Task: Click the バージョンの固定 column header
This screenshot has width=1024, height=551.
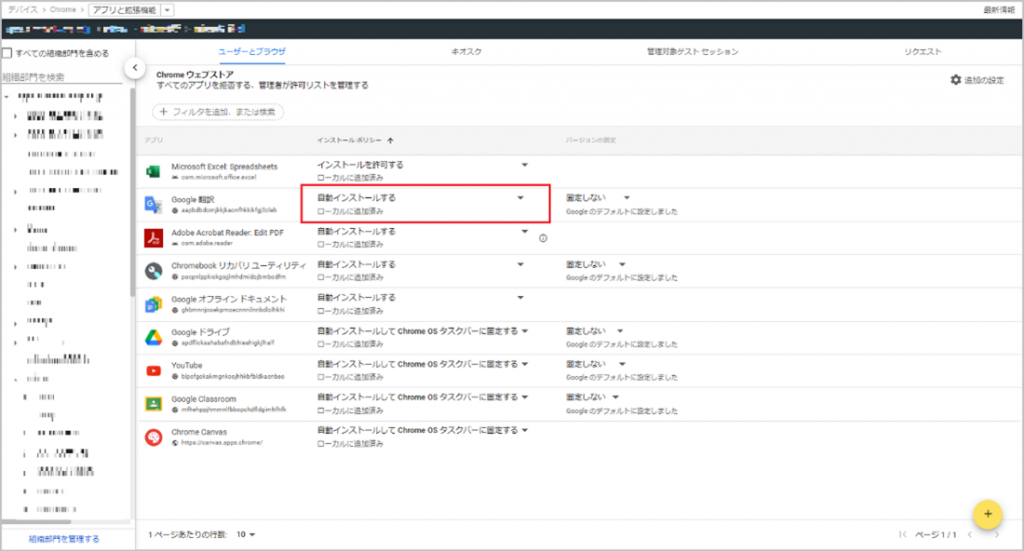Action: coord(591,140)
